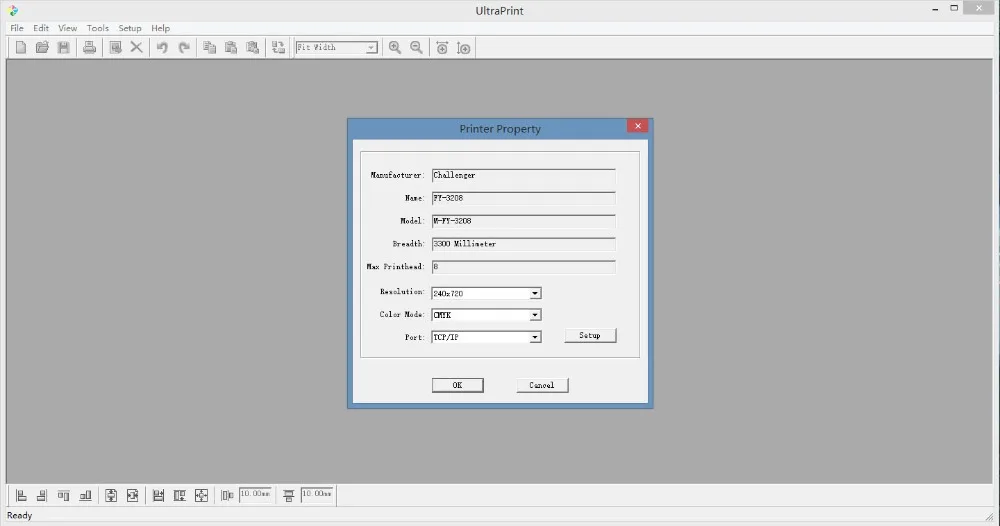This screenshot has width=1000, height=526.
Task: Click the New document icon
Action: click(21, 47)
